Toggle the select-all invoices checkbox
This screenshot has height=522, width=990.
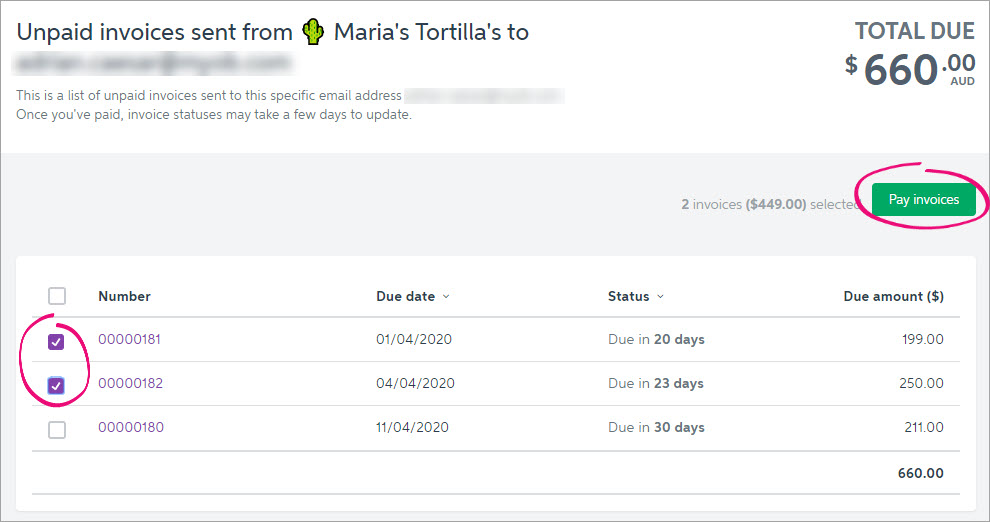point(57,296)
